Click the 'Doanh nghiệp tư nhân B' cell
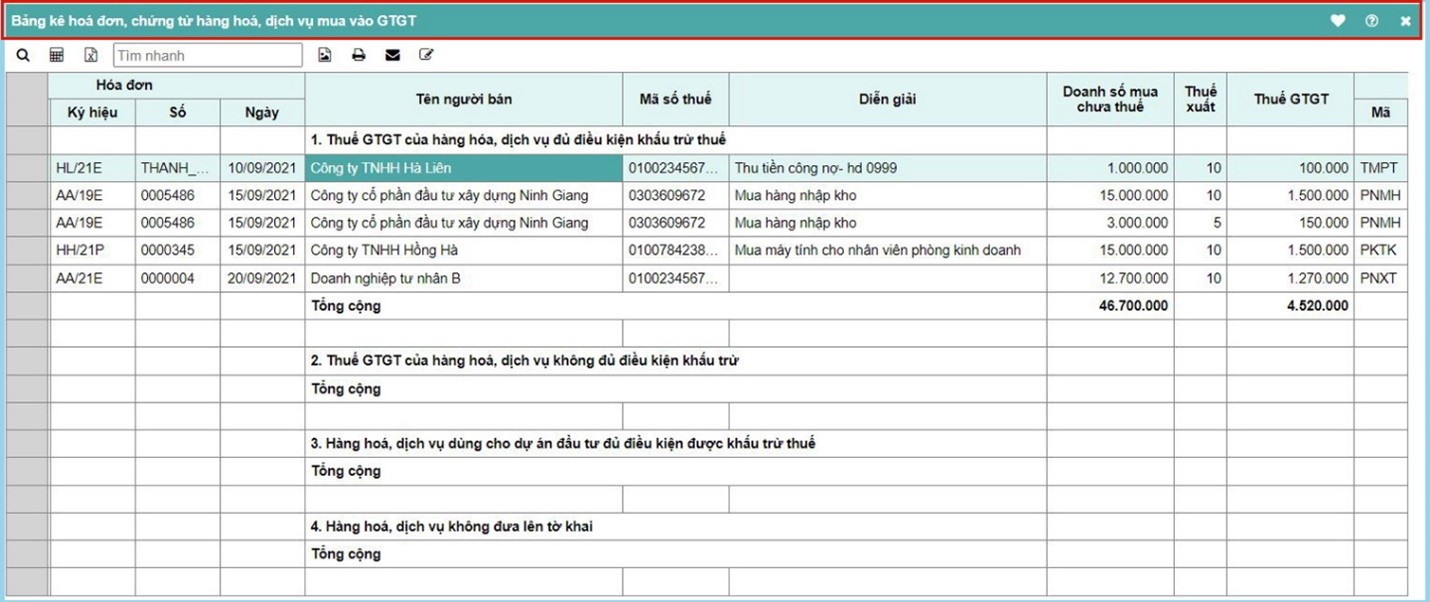The height and width of the screenshot is (602, 1430). [x=463, y=278]
